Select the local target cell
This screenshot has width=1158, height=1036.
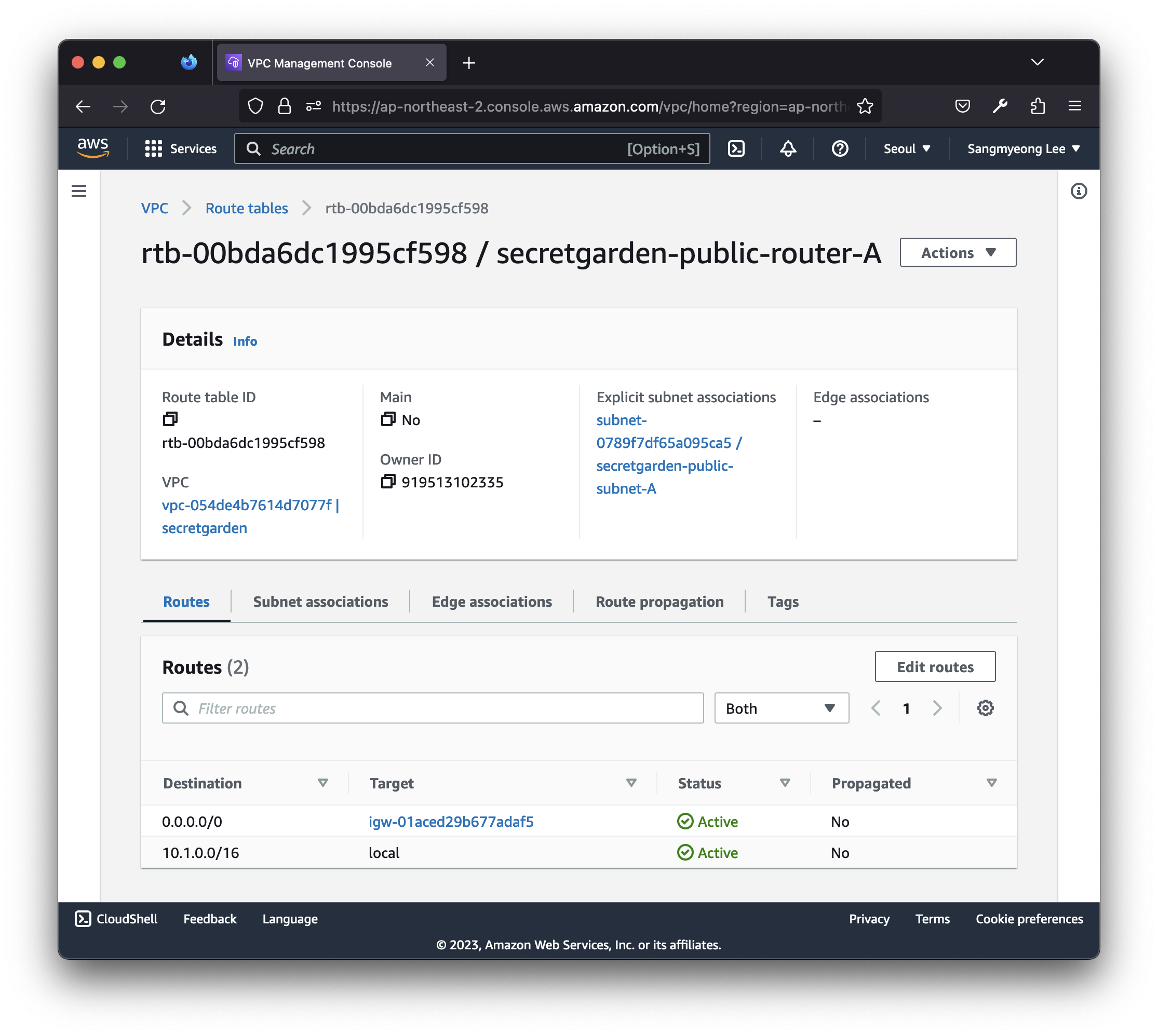384,853
